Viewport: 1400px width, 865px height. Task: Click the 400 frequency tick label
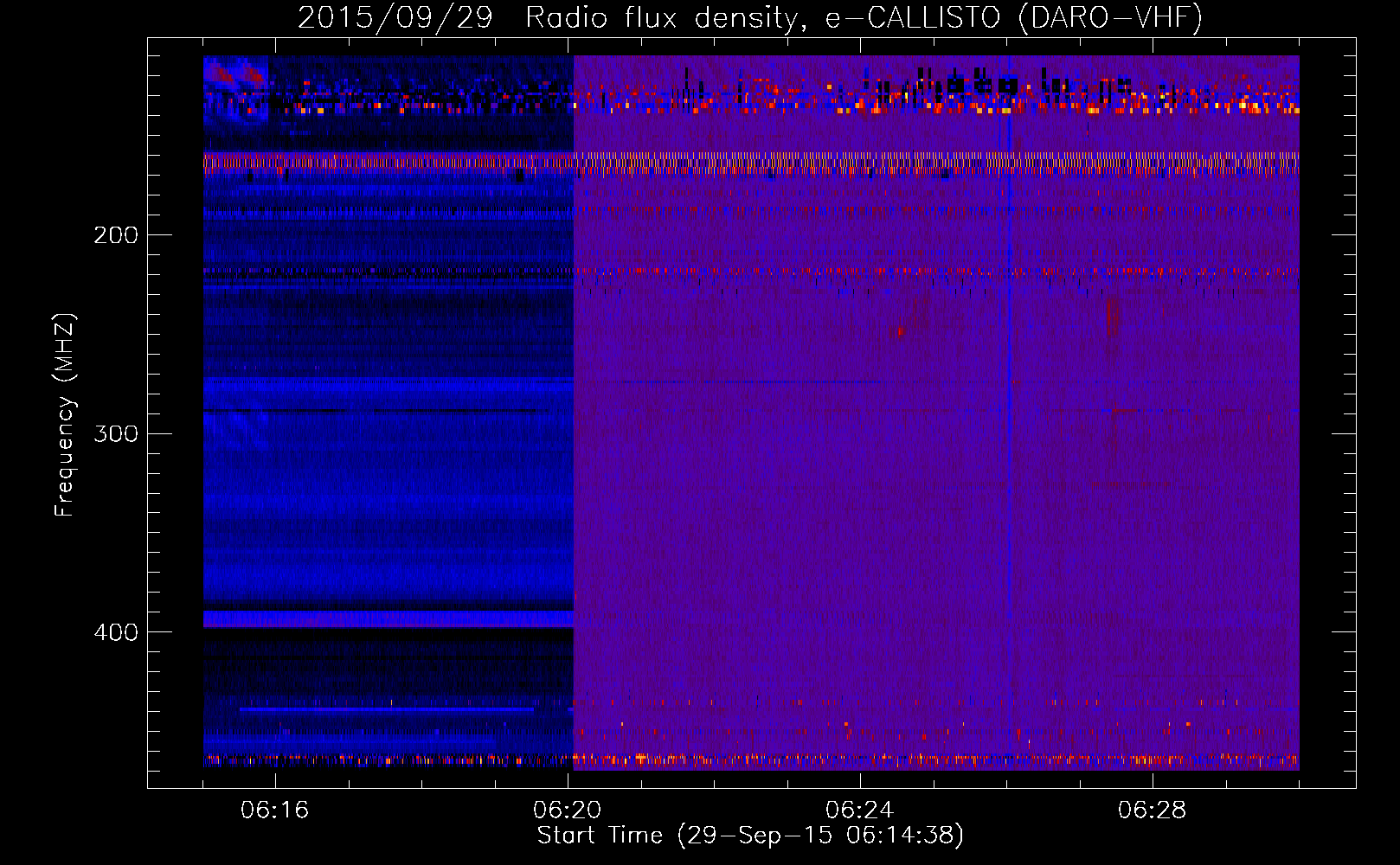[x=116, y=632]
